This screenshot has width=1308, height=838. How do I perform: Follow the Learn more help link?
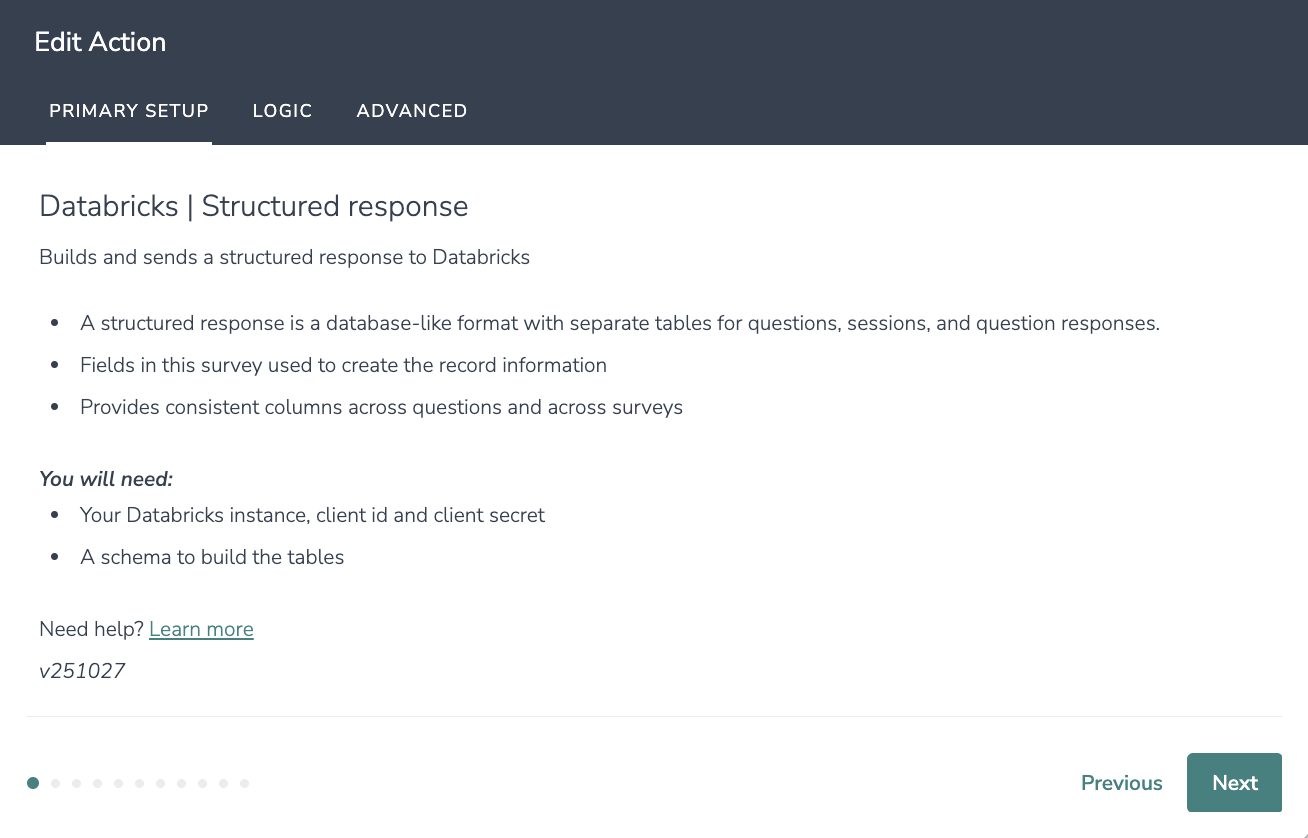click(x=201, y=629)
